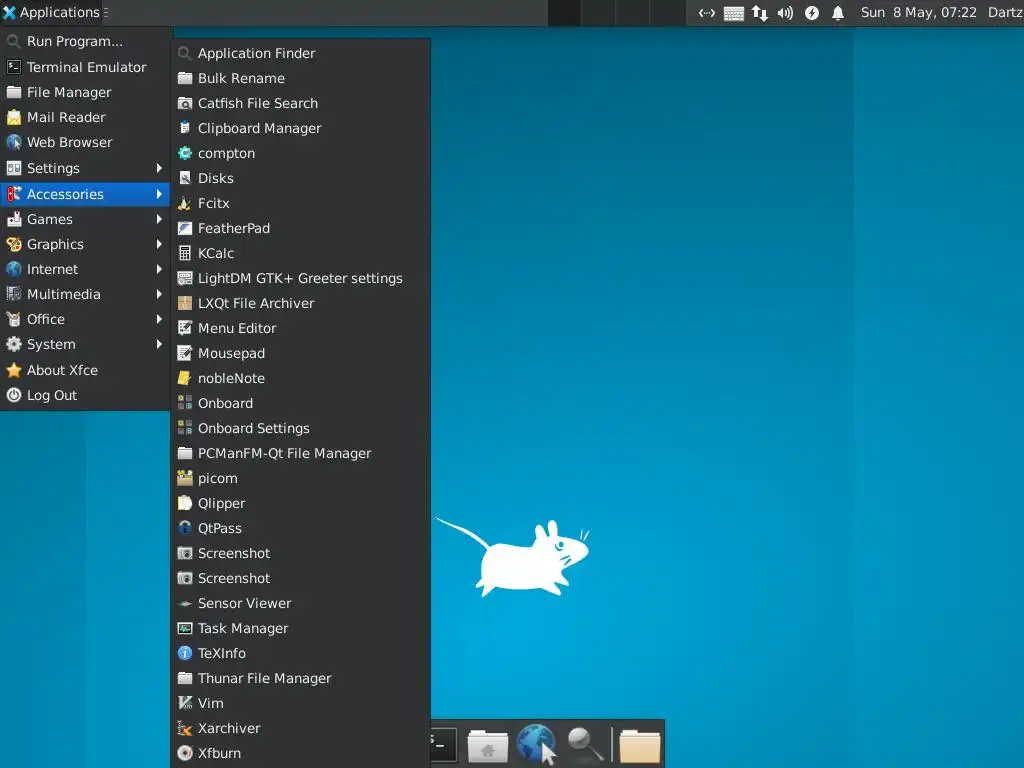The image size is (1024, 768).
Task: Open Onboard on-screen keyboard entry
Action: point(300,404)
